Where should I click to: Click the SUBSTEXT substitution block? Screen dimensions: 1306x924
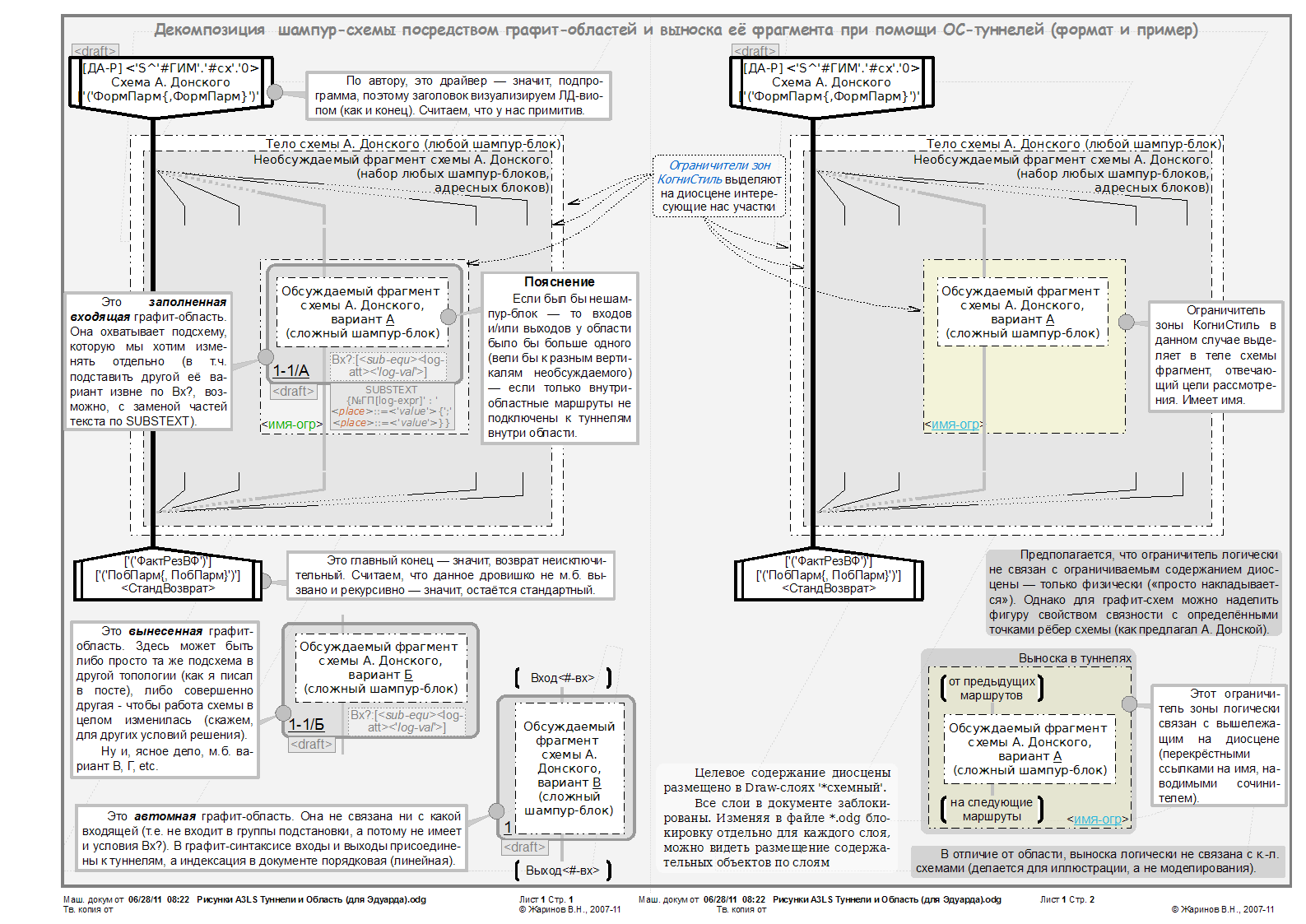pyautogui.click(x=392, y=406)
